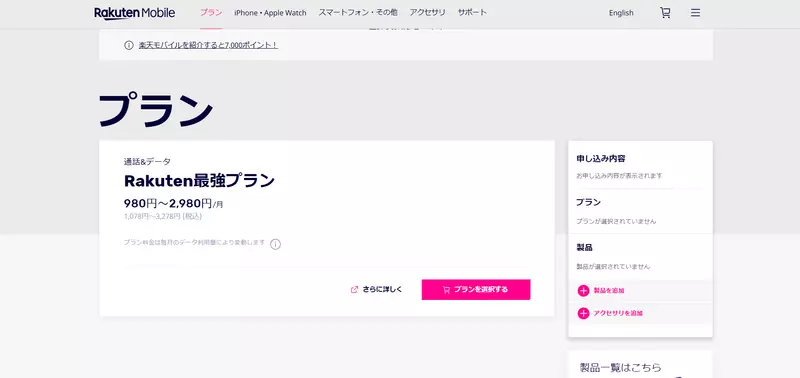
Task: Click external link icon beside さらに詳しく
Action: 355,289
